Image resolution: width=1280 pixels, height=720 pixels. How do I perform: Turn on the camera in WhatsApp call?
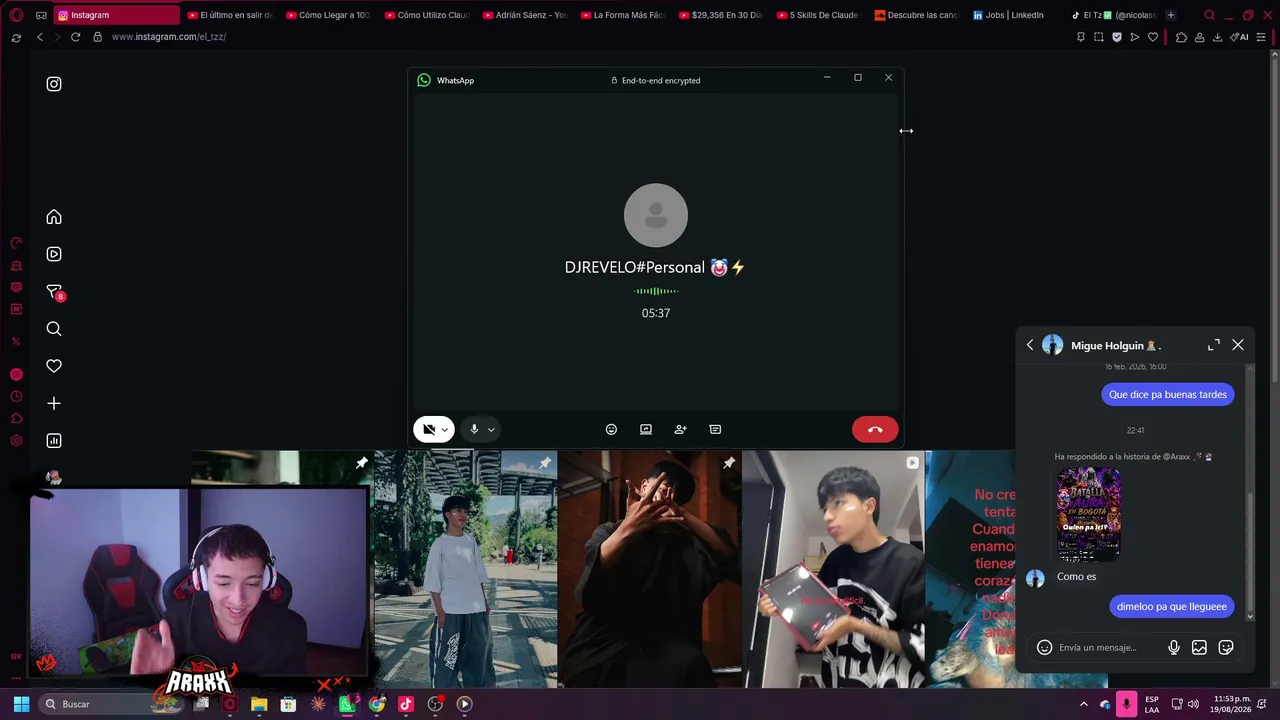(428, 429)
